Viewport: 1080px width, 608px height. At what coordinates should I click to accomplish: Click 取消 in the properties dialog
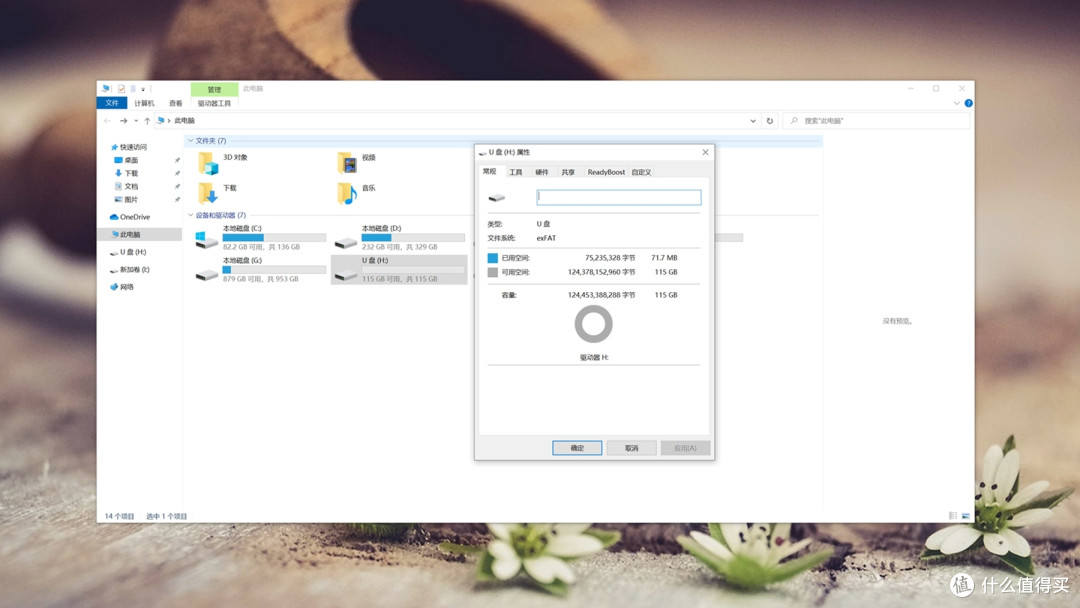click(x=632, y=448)
